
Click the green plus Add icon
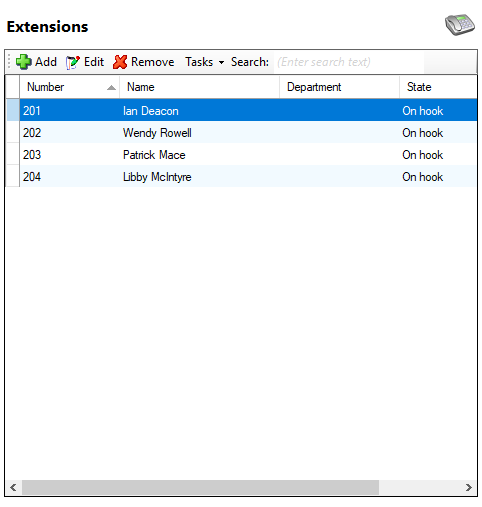click(x=24, y=62)
